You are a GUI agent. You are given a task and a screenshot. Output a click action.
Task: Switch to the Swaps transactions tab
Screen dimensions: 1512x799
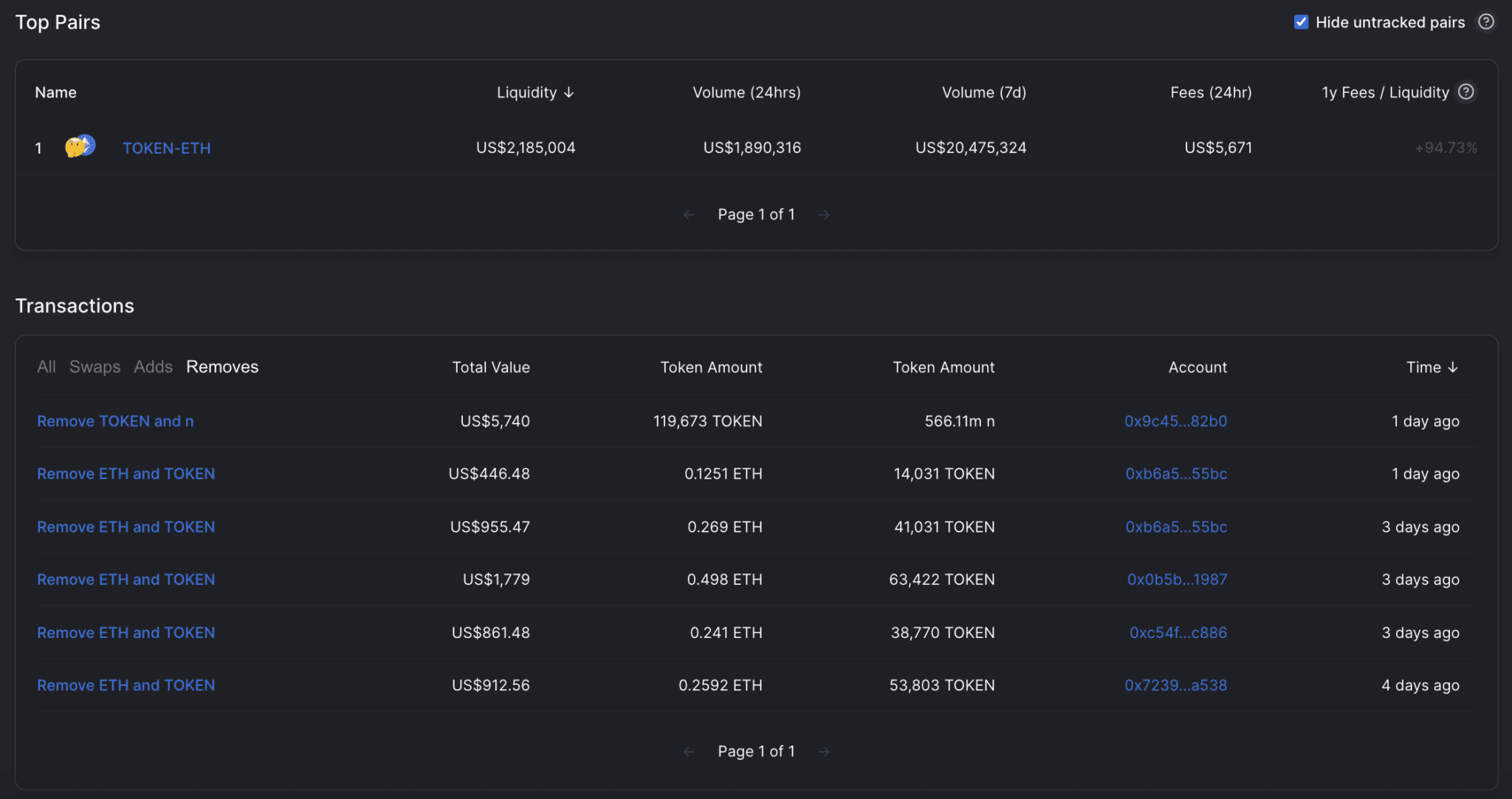[94, 367]
